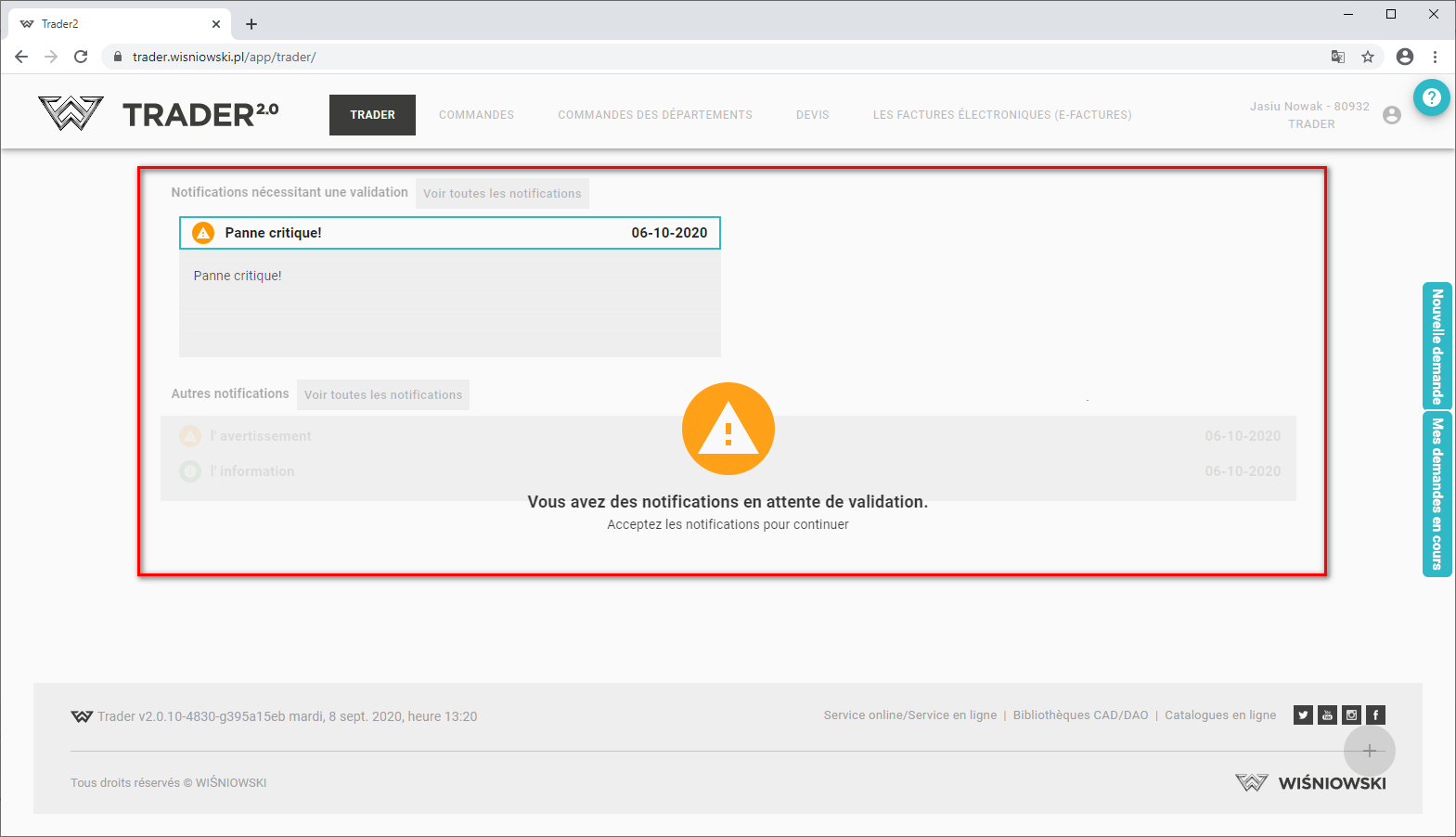1456x837 pixels.
Task: Click Voir toutes les notifications beside validation heading
Action: pyautogui.click(x=502, y=194)
